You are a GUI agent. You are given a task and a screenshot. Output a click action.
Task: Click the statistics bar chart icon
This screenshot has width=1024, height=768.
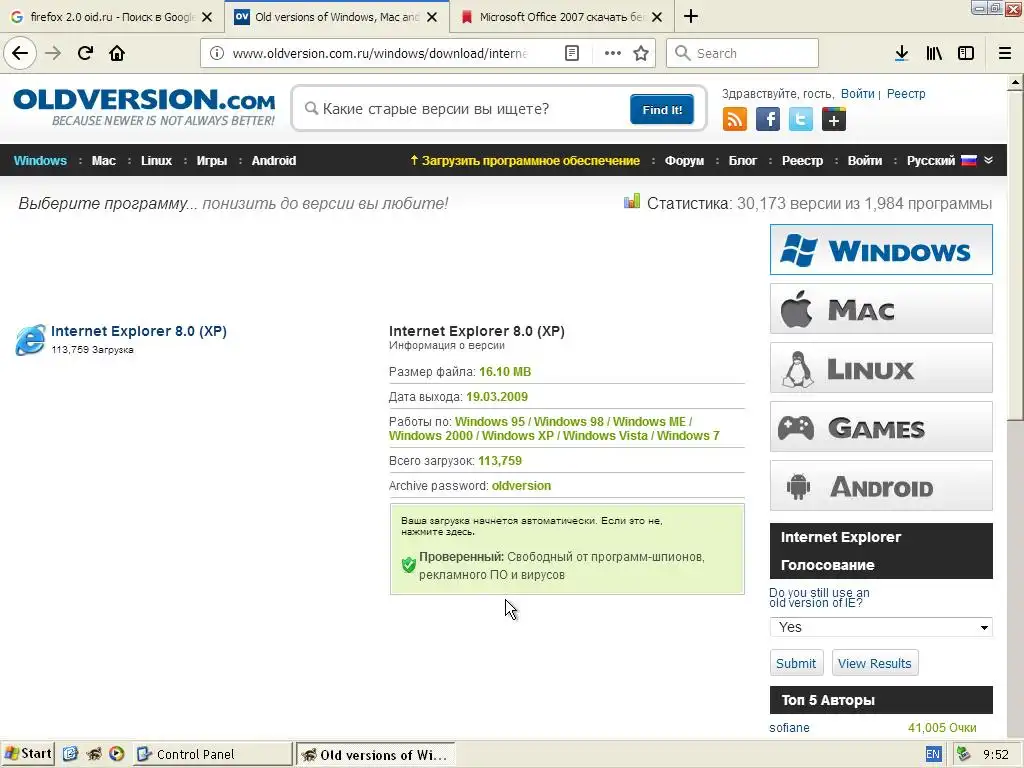(632, 201)
